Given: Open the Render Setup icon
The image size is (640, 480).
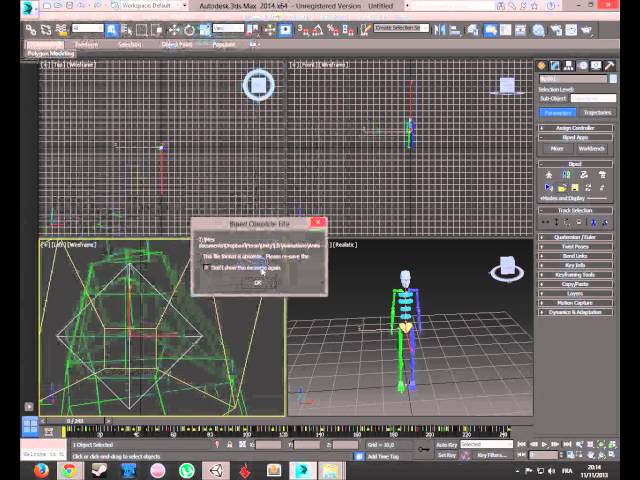Looking at the screenshot, I should click(x=556, y=30).
